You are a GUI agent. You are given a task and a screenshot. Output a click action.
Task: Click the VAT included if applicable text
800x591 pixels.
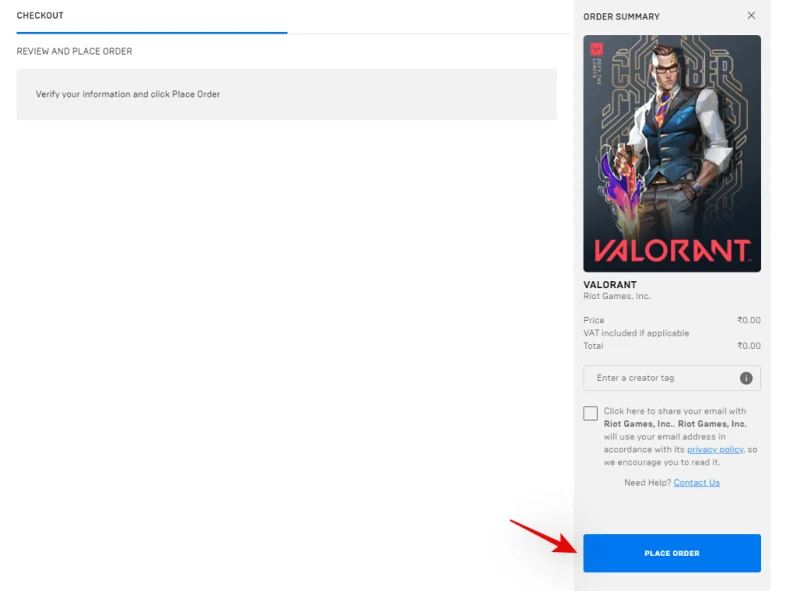point(637,332)
